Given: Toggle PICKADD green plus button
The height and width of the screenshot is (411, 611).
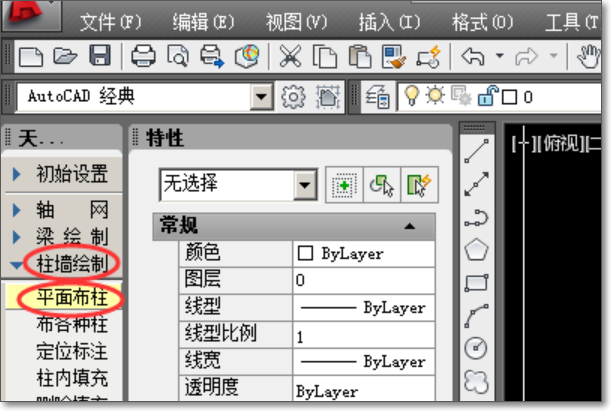Looking at the screenshot, I should pyautogui.click(x=344, y=185).
